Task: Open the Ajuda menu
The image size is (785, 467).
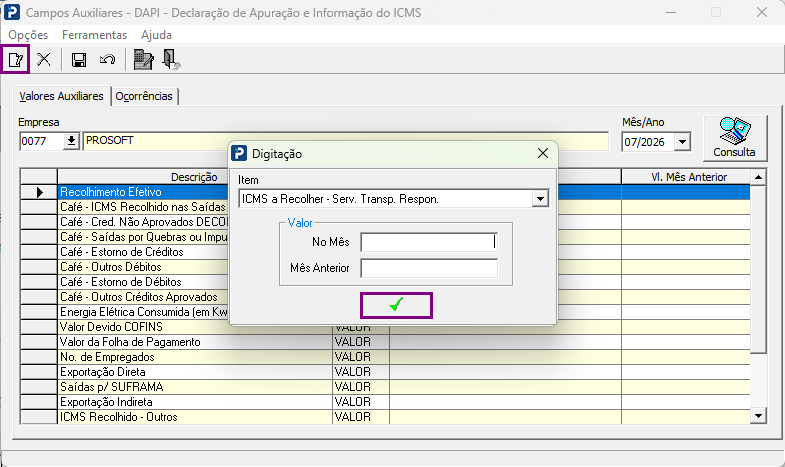Action: click(156, 35)
